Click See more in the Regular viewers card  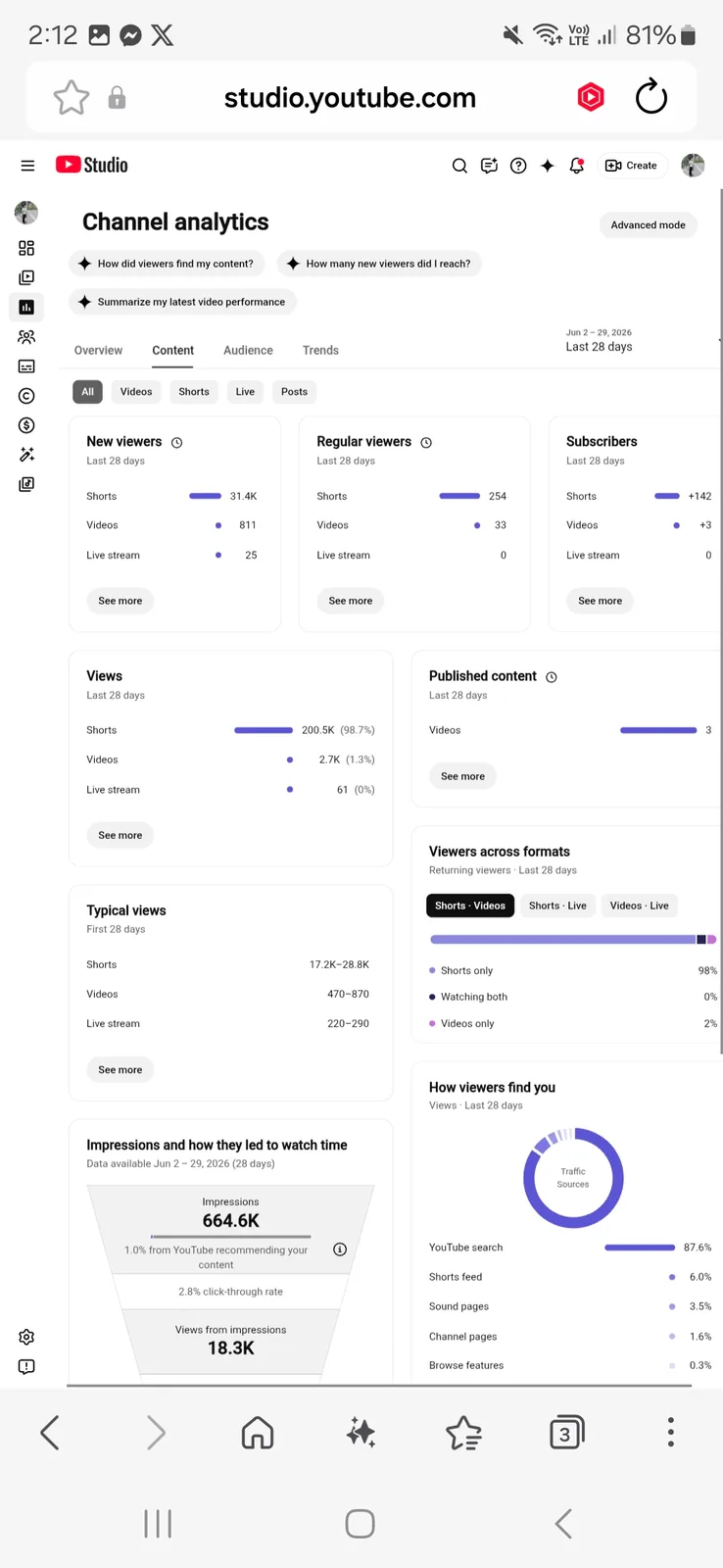tap(351, 601)
